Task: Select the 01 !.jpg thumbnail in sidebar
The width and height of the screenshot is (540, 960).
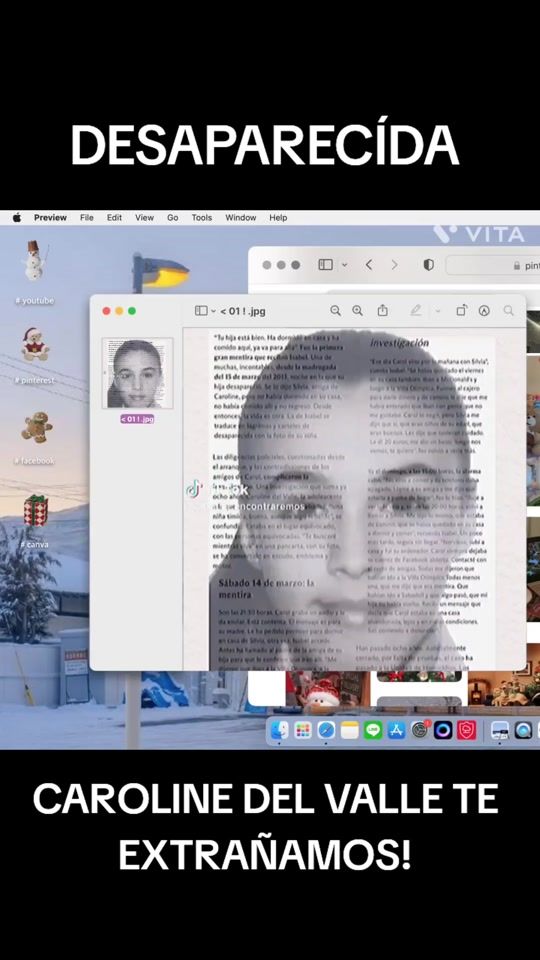Action: pos(137,373)
